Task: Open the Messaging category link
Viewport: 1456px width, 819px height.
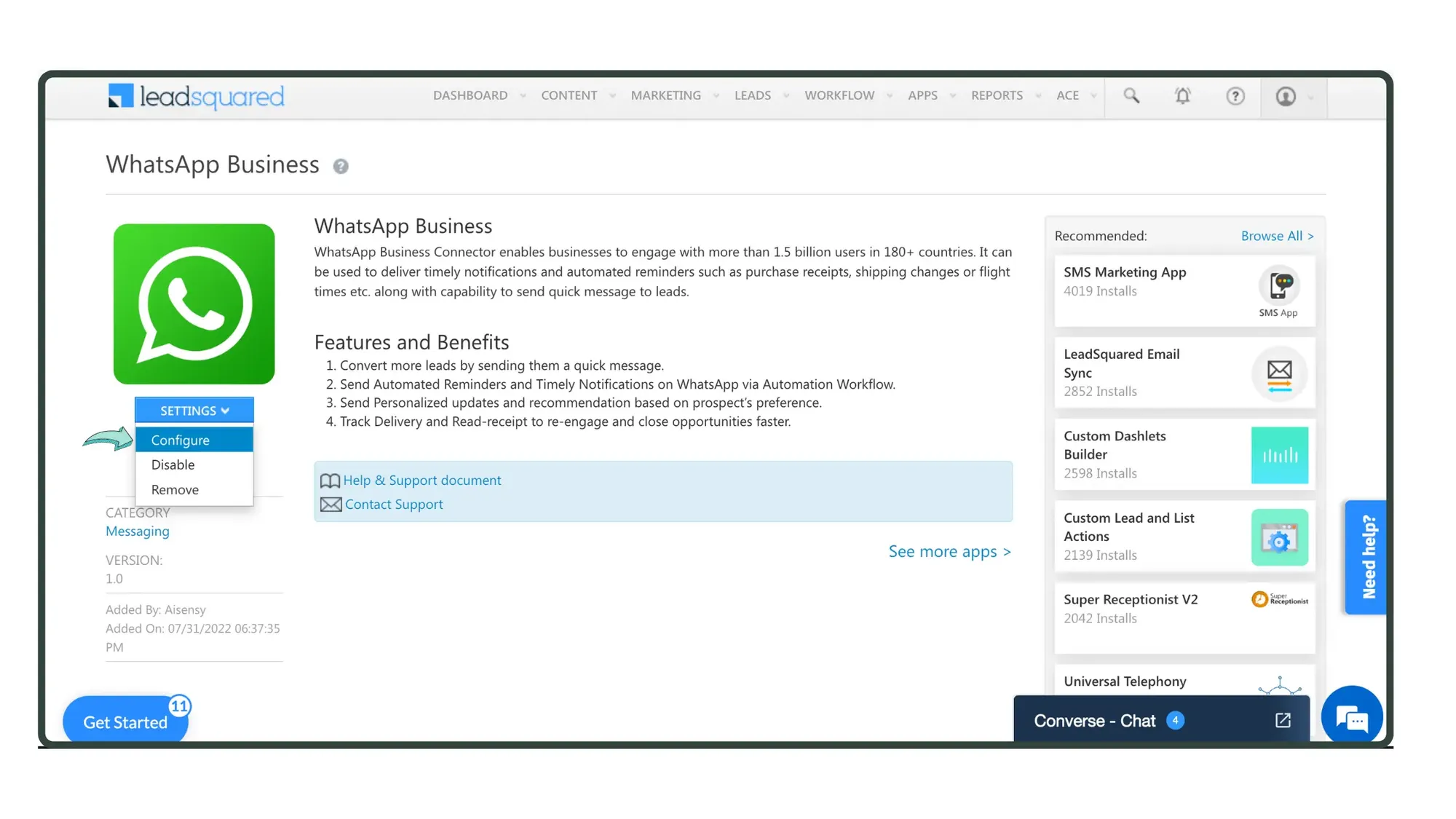Action: click(x=138, y=531)
